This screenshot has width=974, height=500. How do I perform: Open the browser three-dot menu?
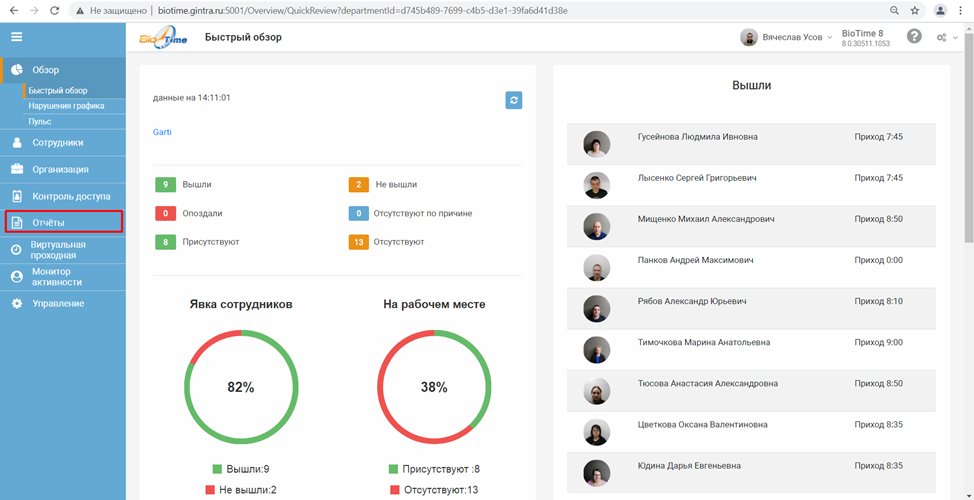(x=962, y=11)
